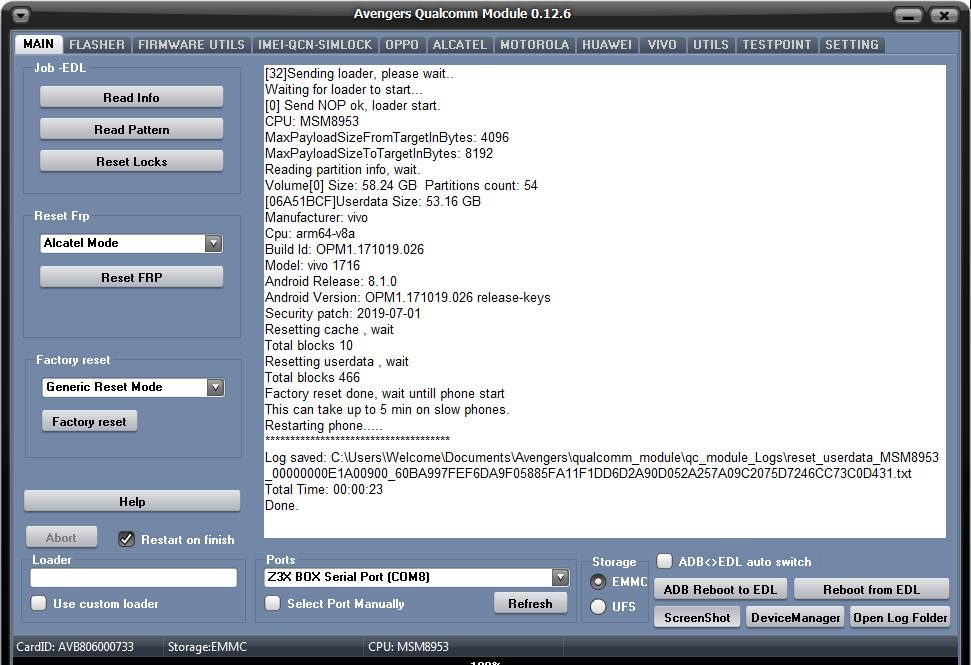Click the log line 'Android Release: 8.1.0'

(x=331, y=281)
